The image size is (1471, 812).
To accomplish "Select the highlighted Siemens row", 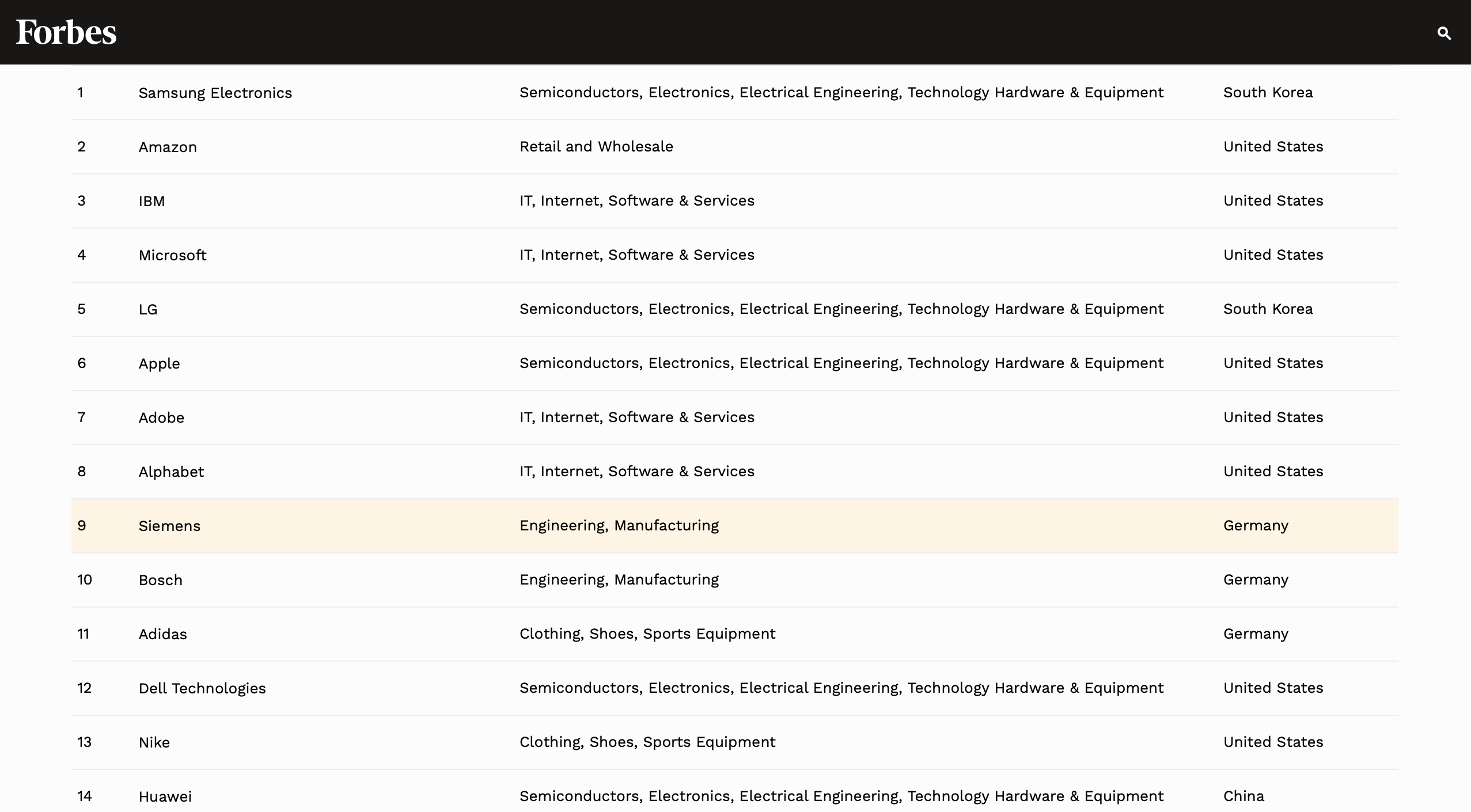I will coord(169,526).
